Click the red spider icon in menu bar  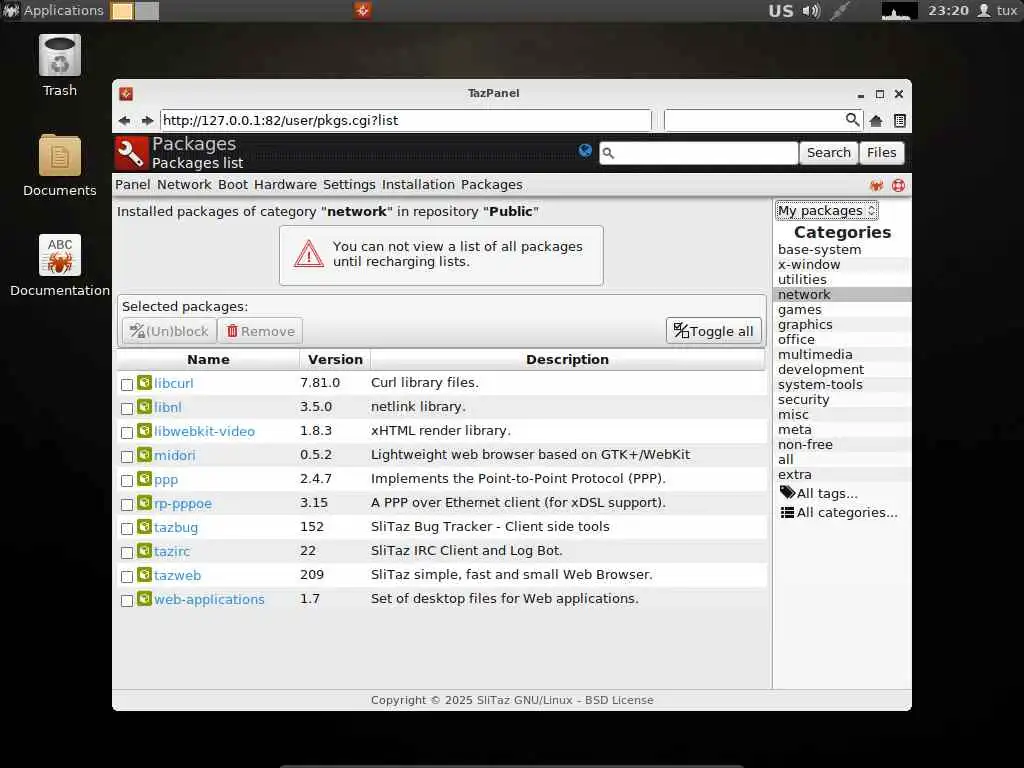point(876,185)
